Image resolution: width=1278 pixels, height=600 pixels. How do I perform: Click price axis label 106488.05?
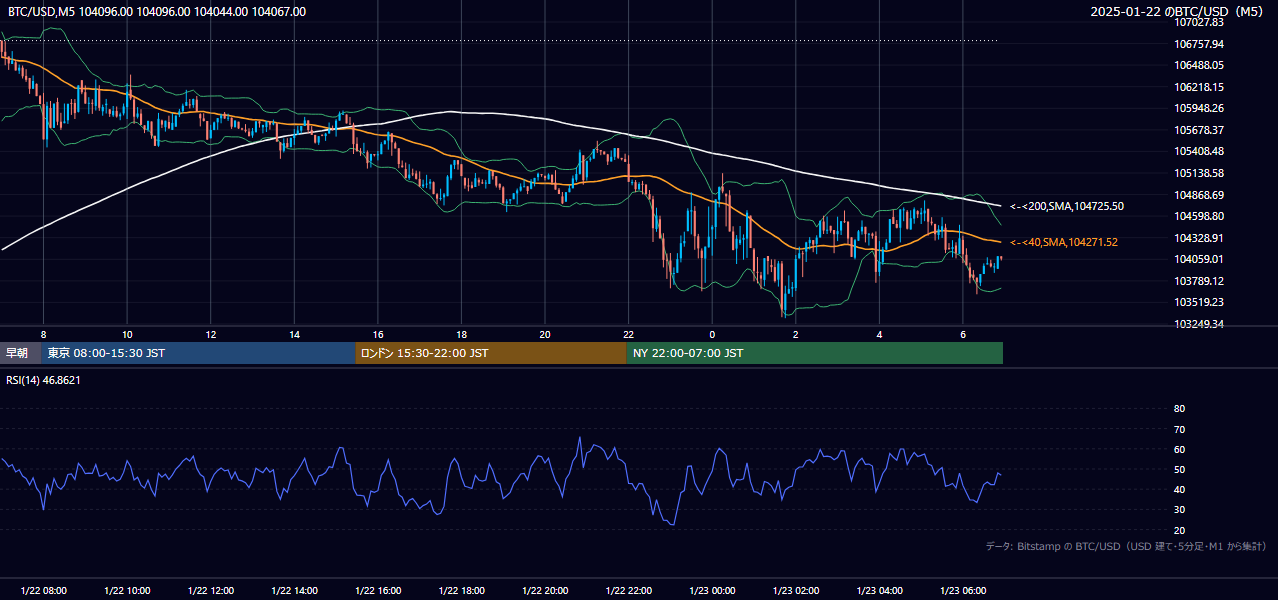(1199, 65)
